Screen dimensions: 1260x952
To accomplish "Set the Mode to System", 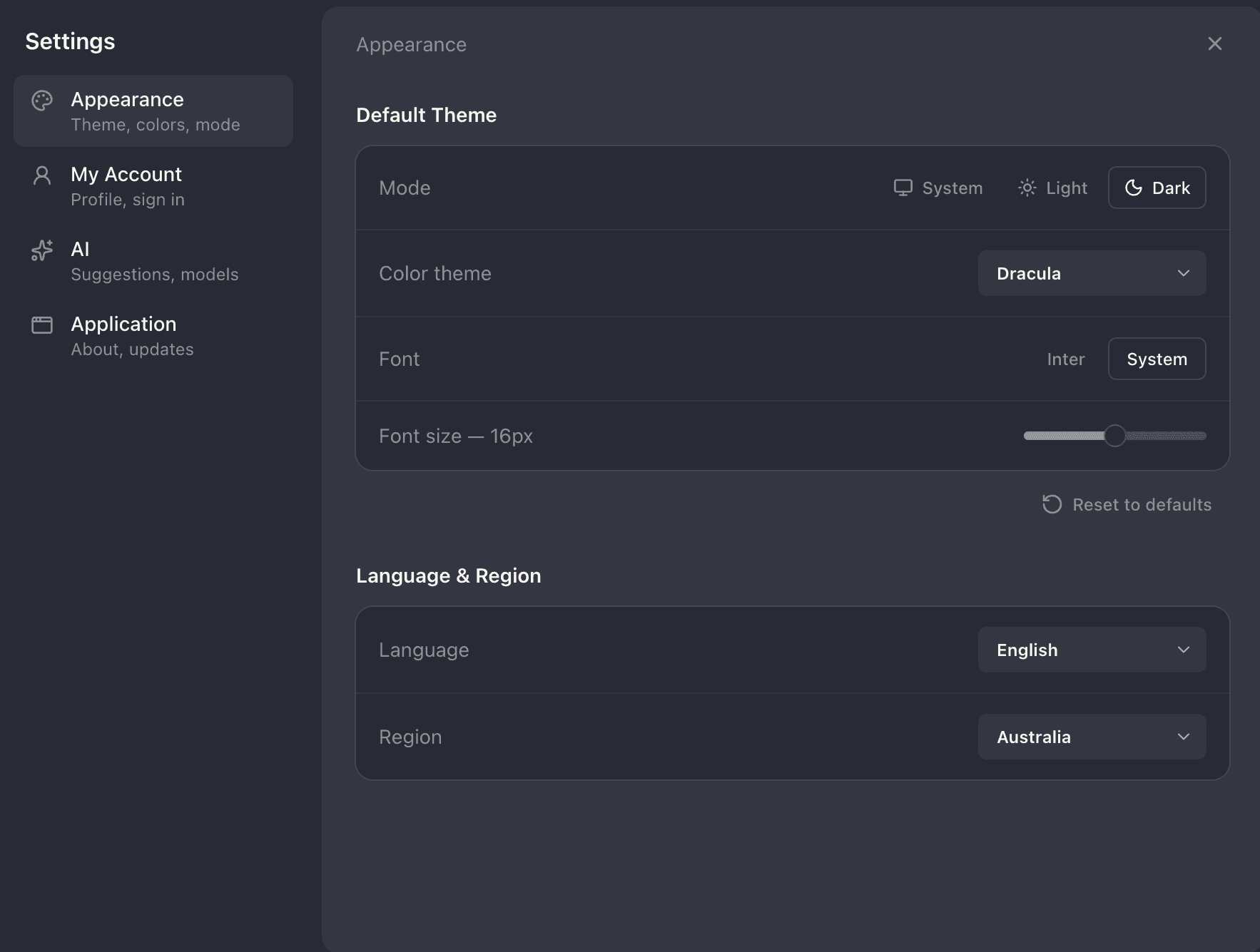I will [x=938, y=188].
